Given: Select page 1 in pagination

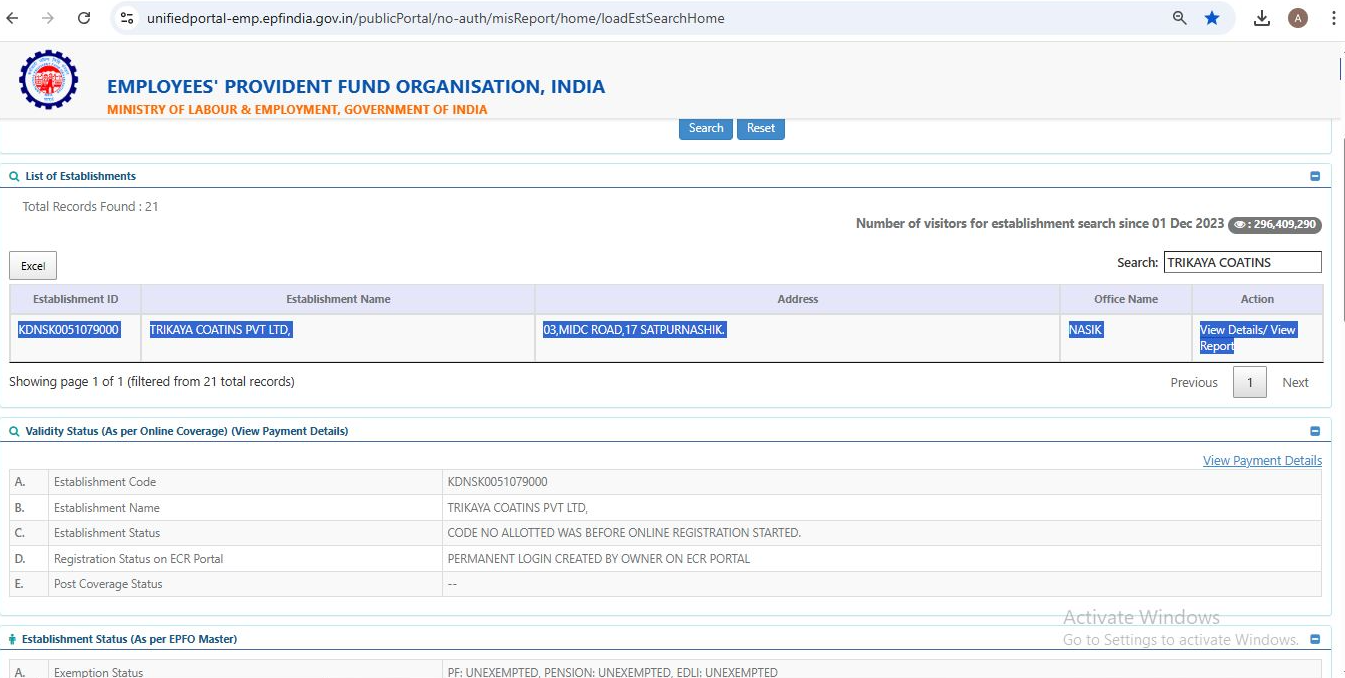Looking at the screenshot, I should 1250,382.
